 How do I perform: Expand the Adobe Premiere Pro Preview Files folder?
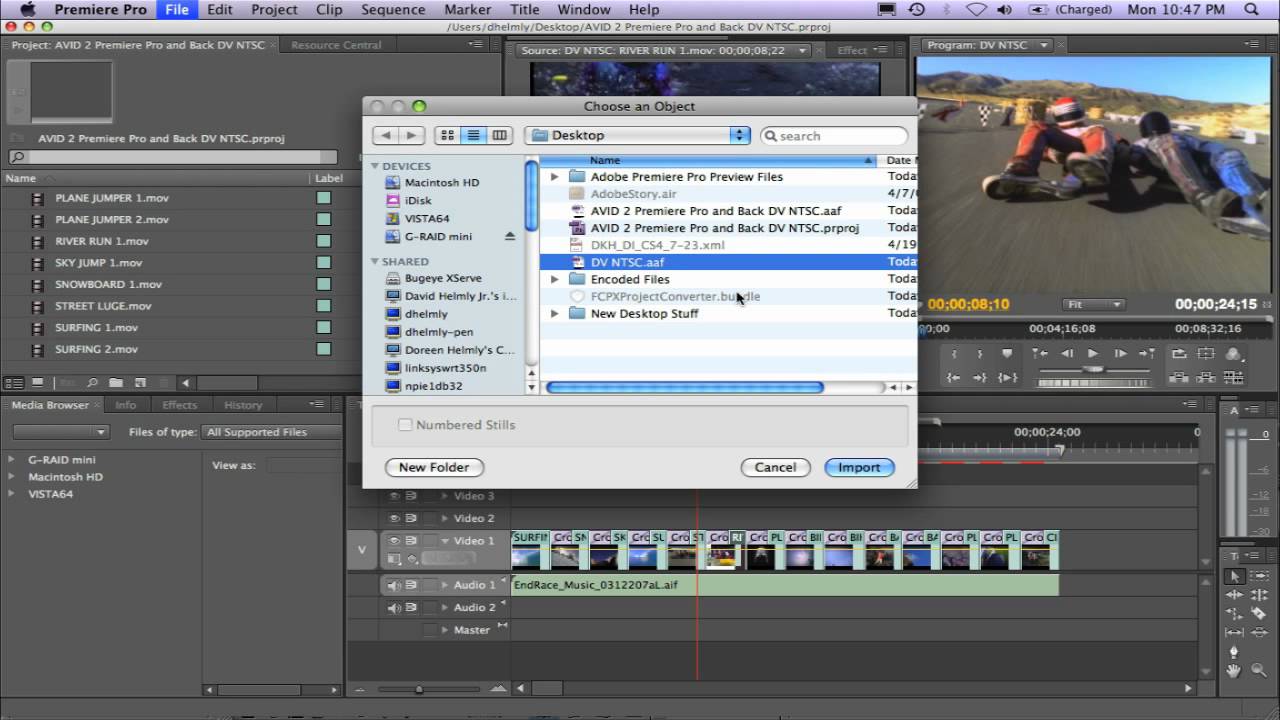click(555, 177)
